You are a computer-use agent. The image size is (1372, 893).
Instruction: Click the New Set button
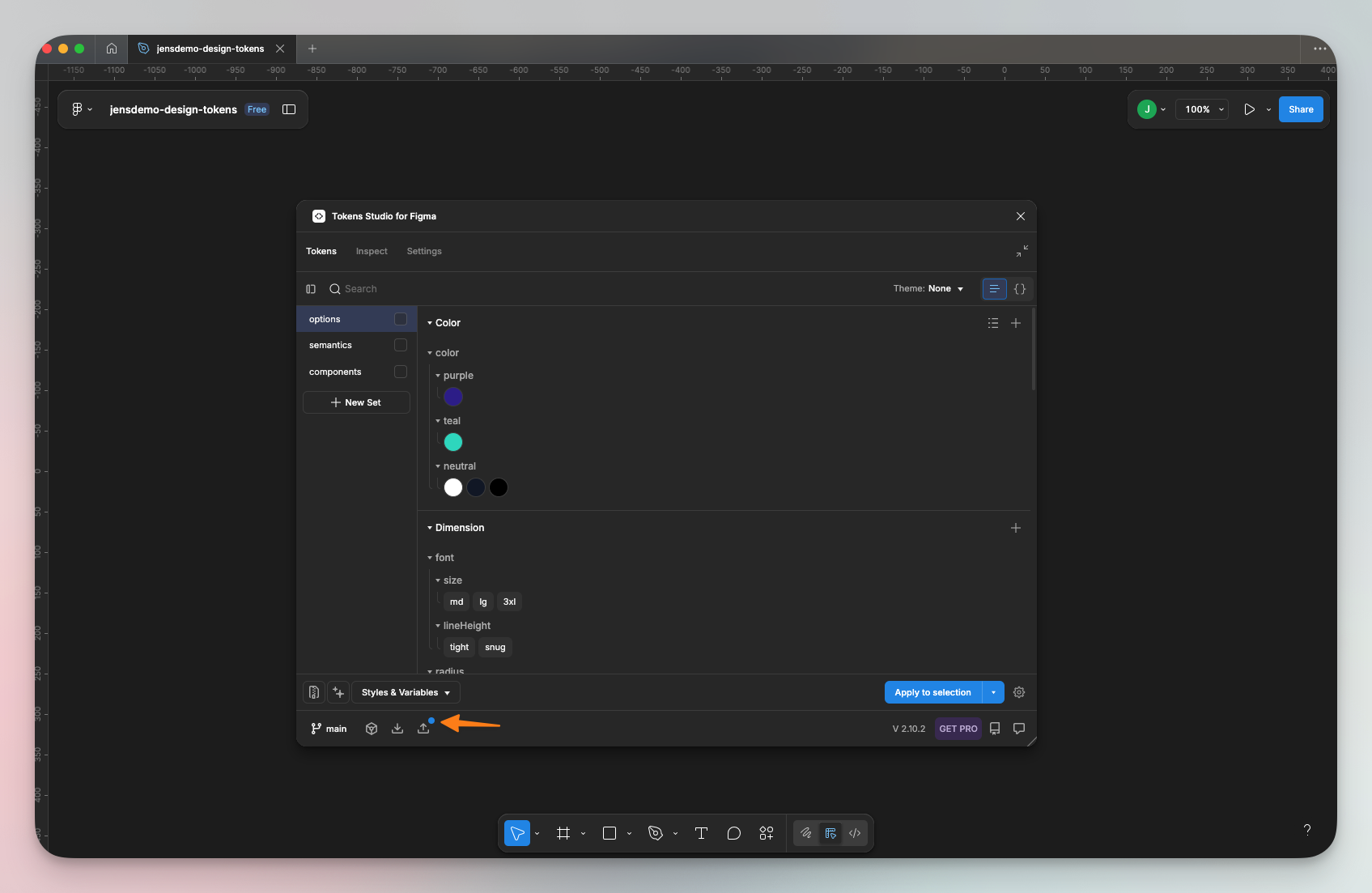pyautogui.click(x=356, y=402)
